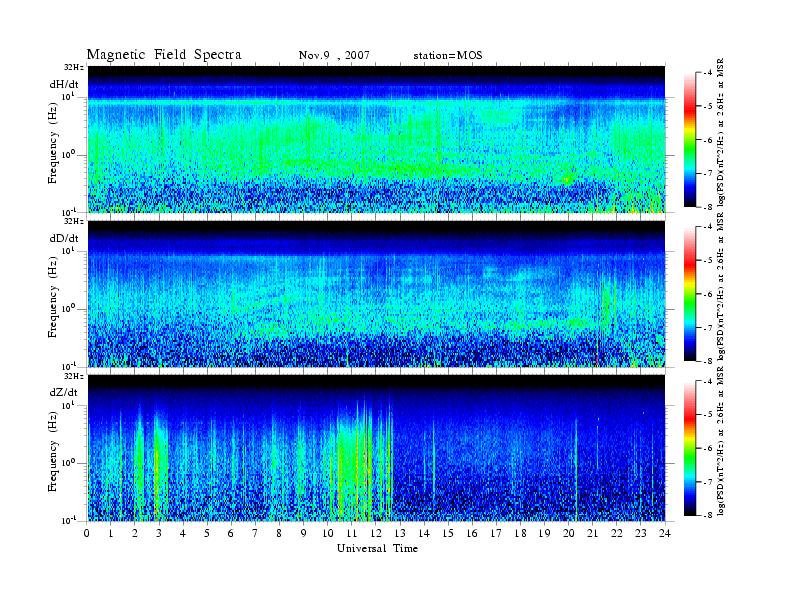
Task: Click hour tick label "12" on the time axis
Action: coord(376,534)
